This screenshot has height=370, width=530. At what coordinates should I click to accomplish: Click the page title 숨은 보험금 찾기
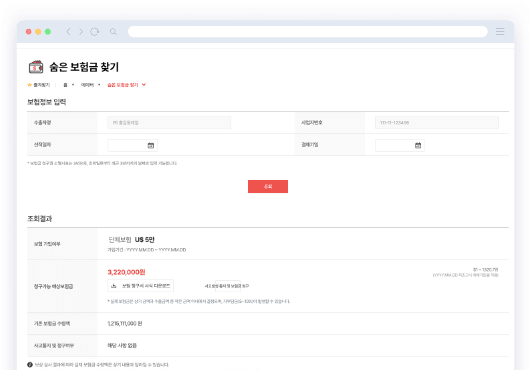(84, 67)
